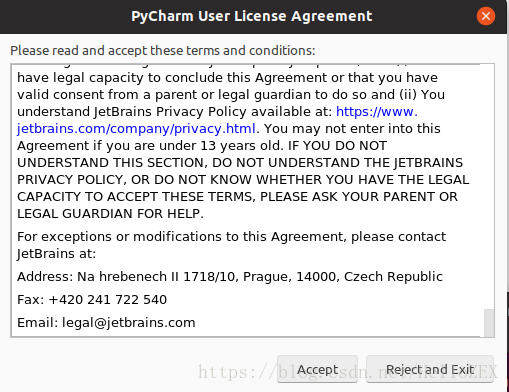Click the 'LEGAL GUARDIAN FOR HELP' text
Viewport: 509px width, 392px height.
[x=110, y=214]
